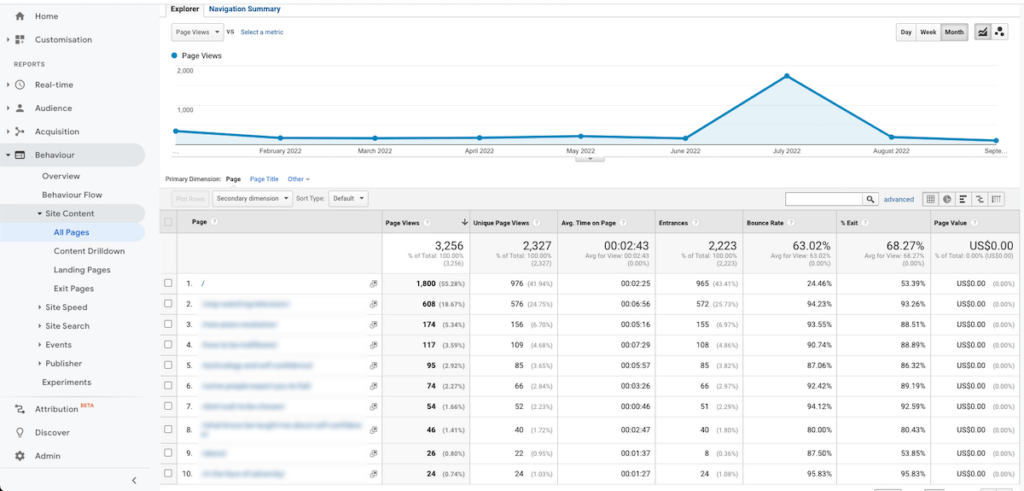Click help icon next to Bounce Rate header
The height and width of the screenshot is (491, 1024).
(x=790, y=223)
